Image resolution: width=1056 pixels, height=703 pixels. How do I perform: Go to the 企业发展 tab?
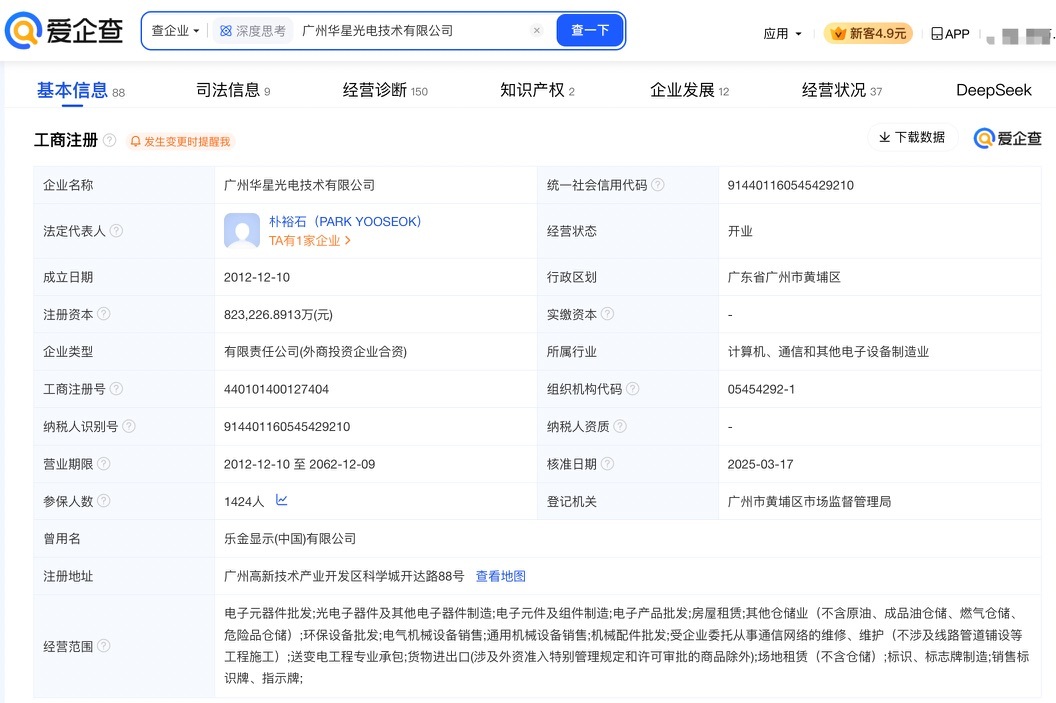coord(689,90)
